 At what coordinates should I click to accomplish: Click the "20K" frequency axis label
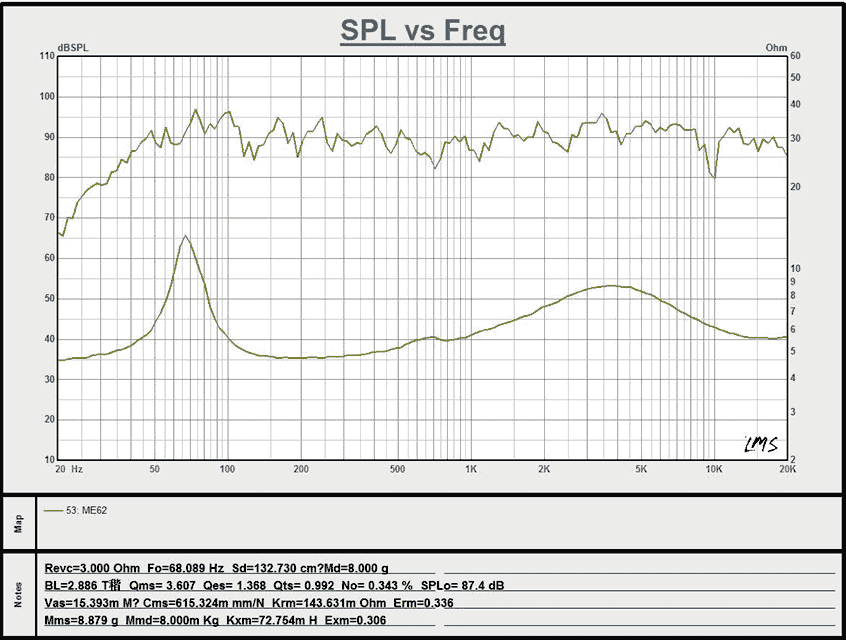click(787, 469)
